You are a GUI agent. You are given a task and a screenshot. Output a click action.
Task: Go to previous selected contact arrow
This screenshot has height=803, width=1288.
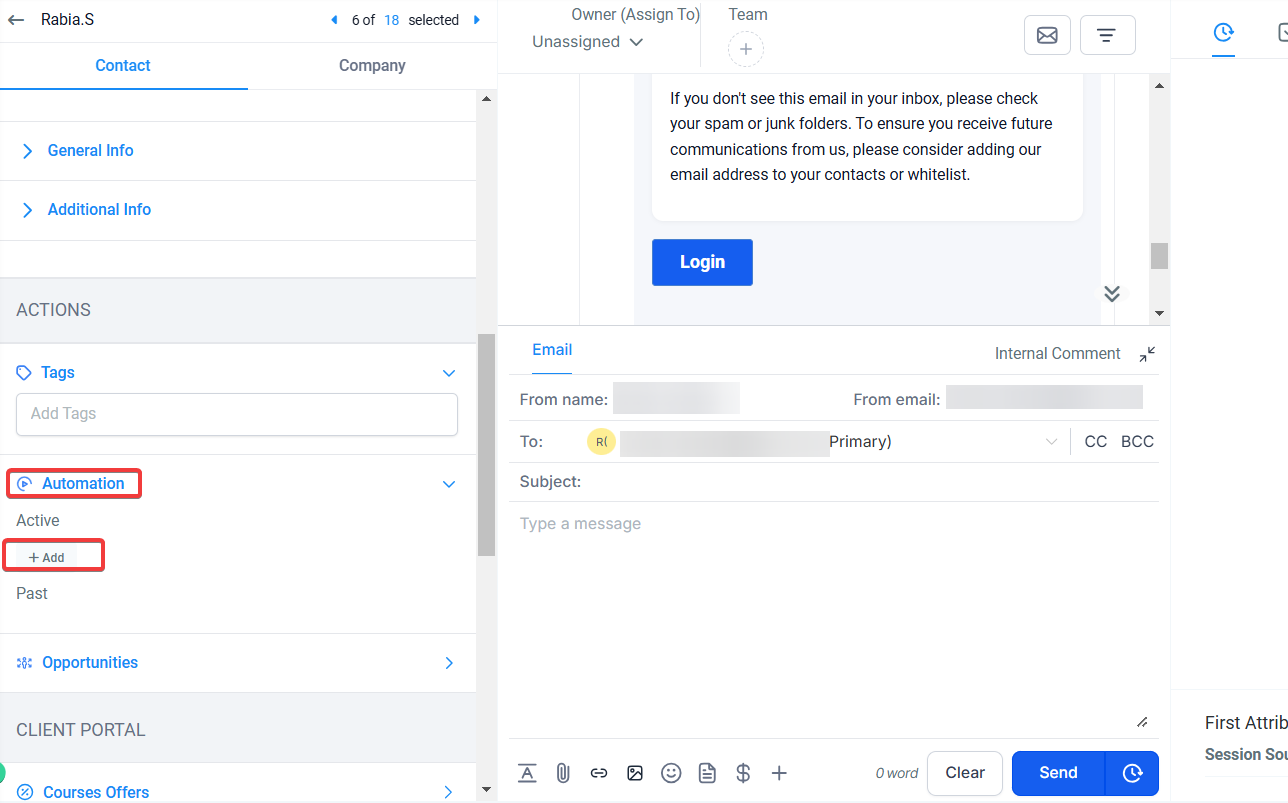334,20
